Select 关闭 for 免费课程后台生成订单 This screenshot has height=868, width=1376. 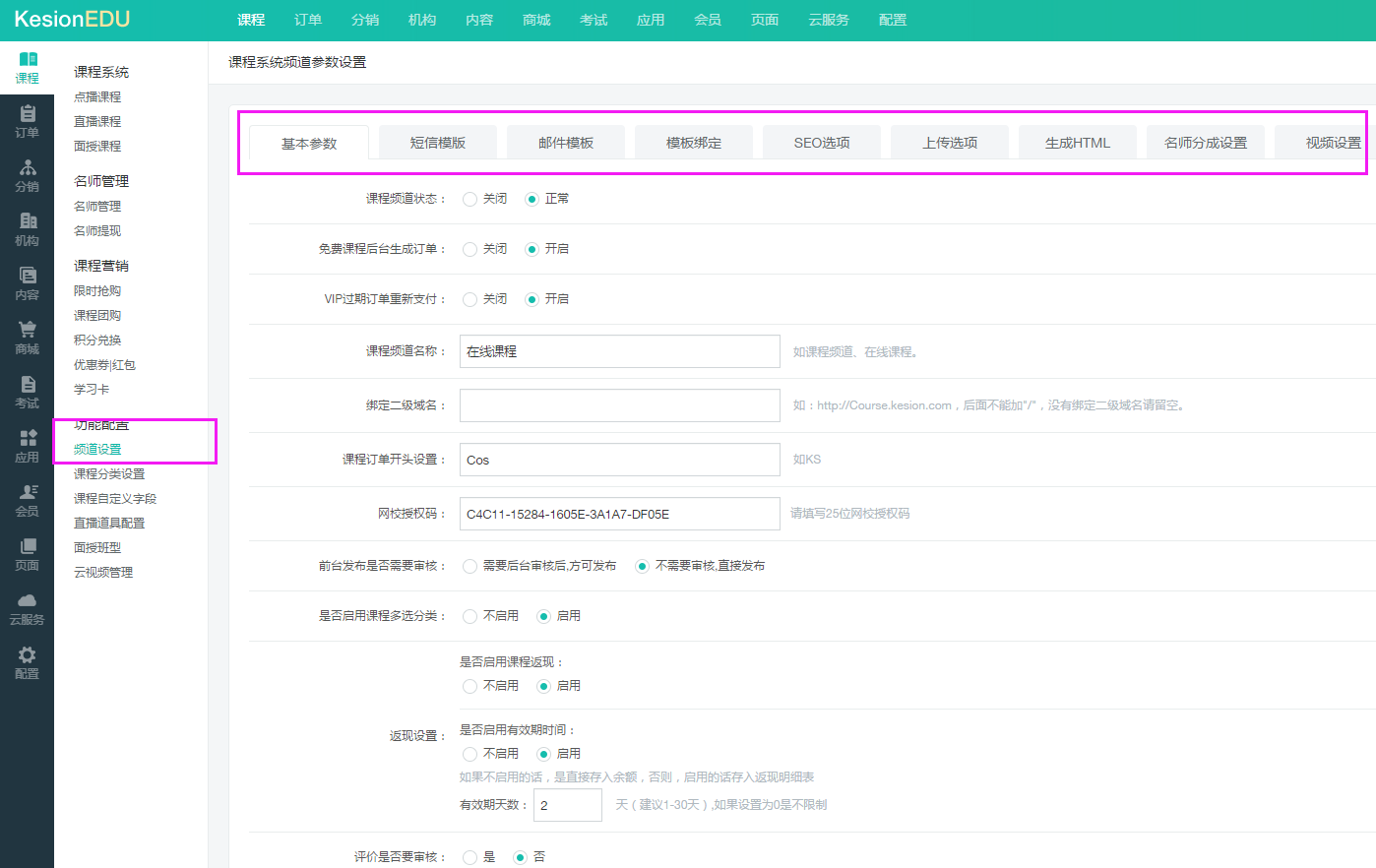pyautogui.click(x=470, y=249)
